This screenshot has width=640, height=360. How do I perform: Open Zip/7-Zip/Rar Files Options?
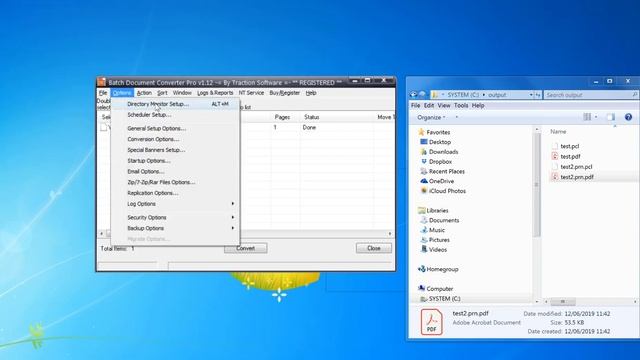point(176,182)
